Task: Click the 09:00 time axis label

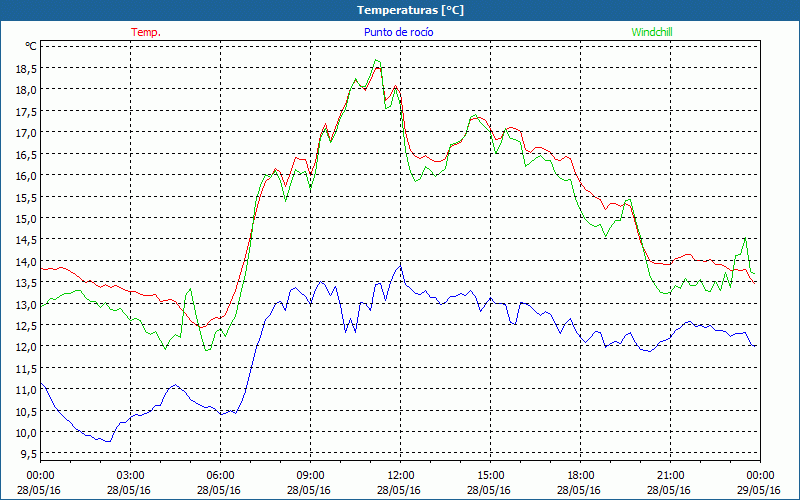Action: pyautogui.click(x=311, y=475)
